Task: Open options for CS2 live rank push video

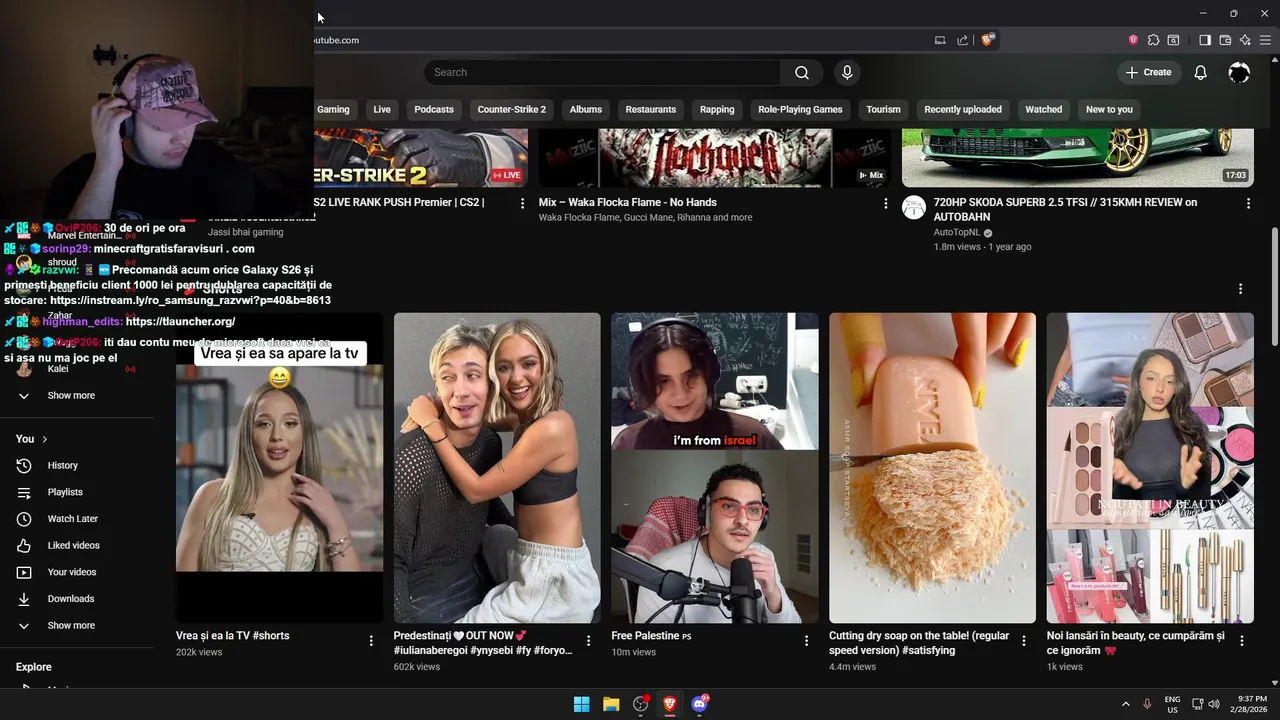Action: [x=522, y=203]
